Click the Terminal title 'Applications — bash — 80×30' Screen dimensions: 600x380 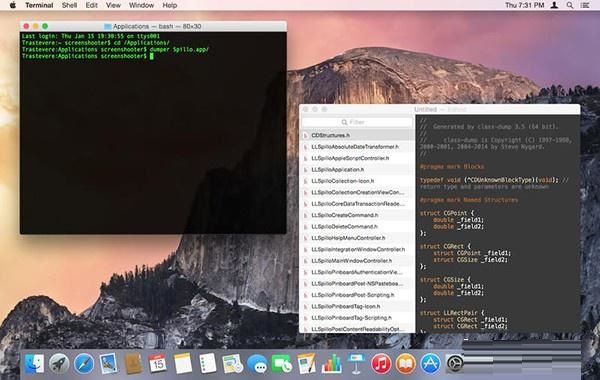pyautogui.click(x=157, y=26)
